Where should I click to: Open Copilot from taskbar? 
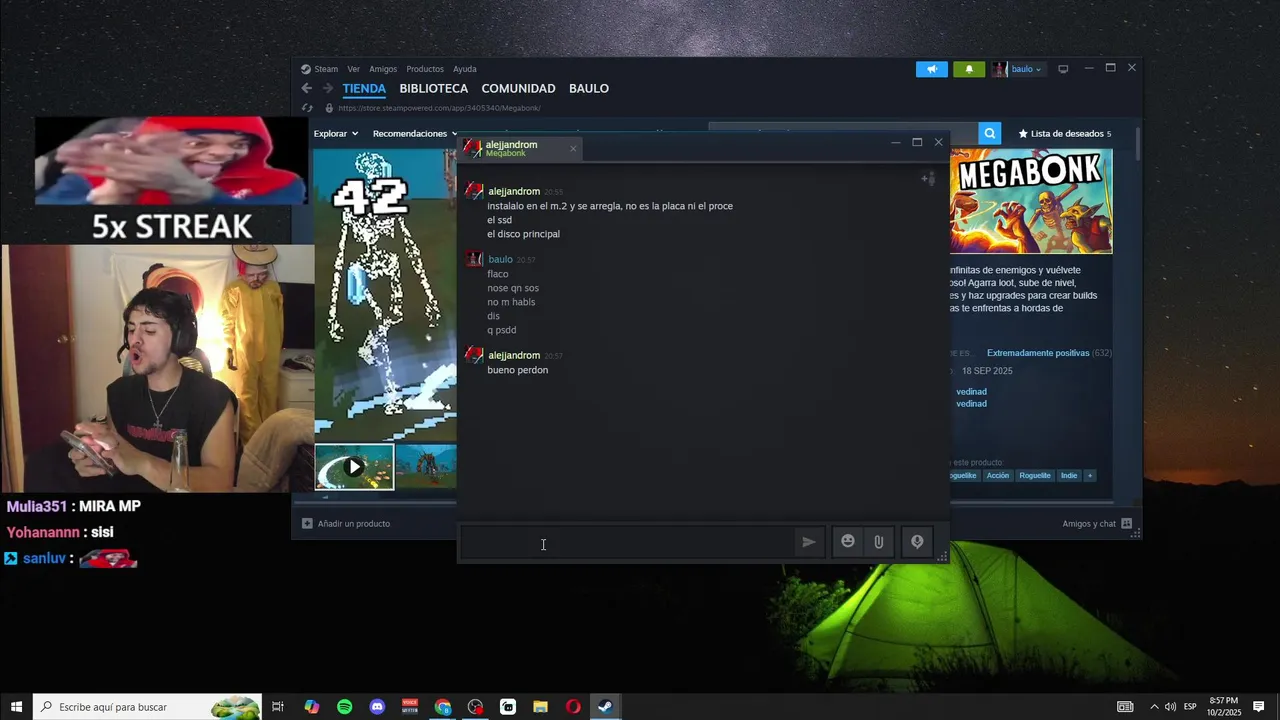(x=312, y=707)
